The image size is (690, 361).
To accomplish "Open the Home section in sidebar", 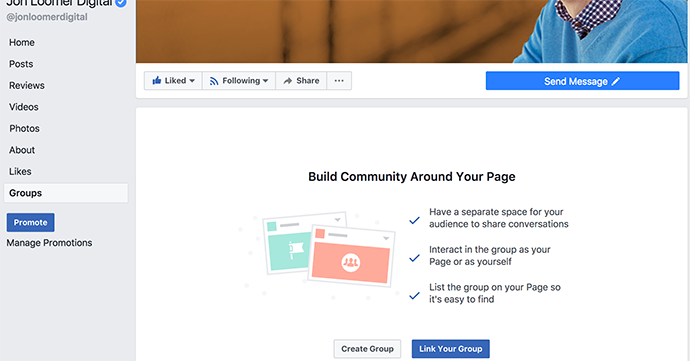I will (22, 42).
